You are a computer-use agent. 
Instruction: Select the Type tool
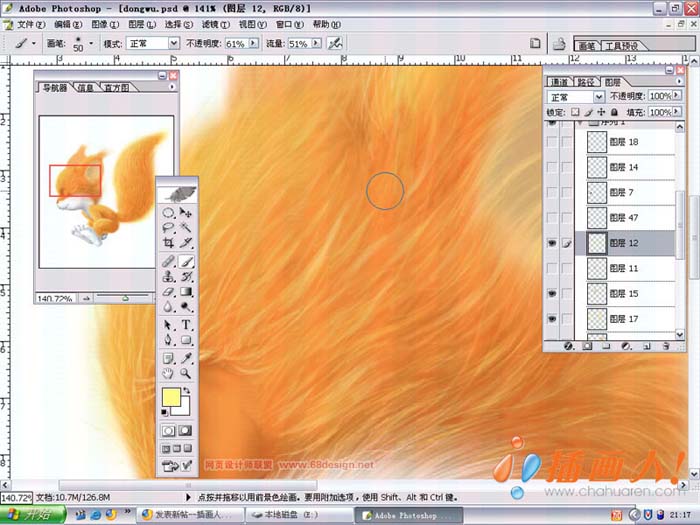coord(186,325)
